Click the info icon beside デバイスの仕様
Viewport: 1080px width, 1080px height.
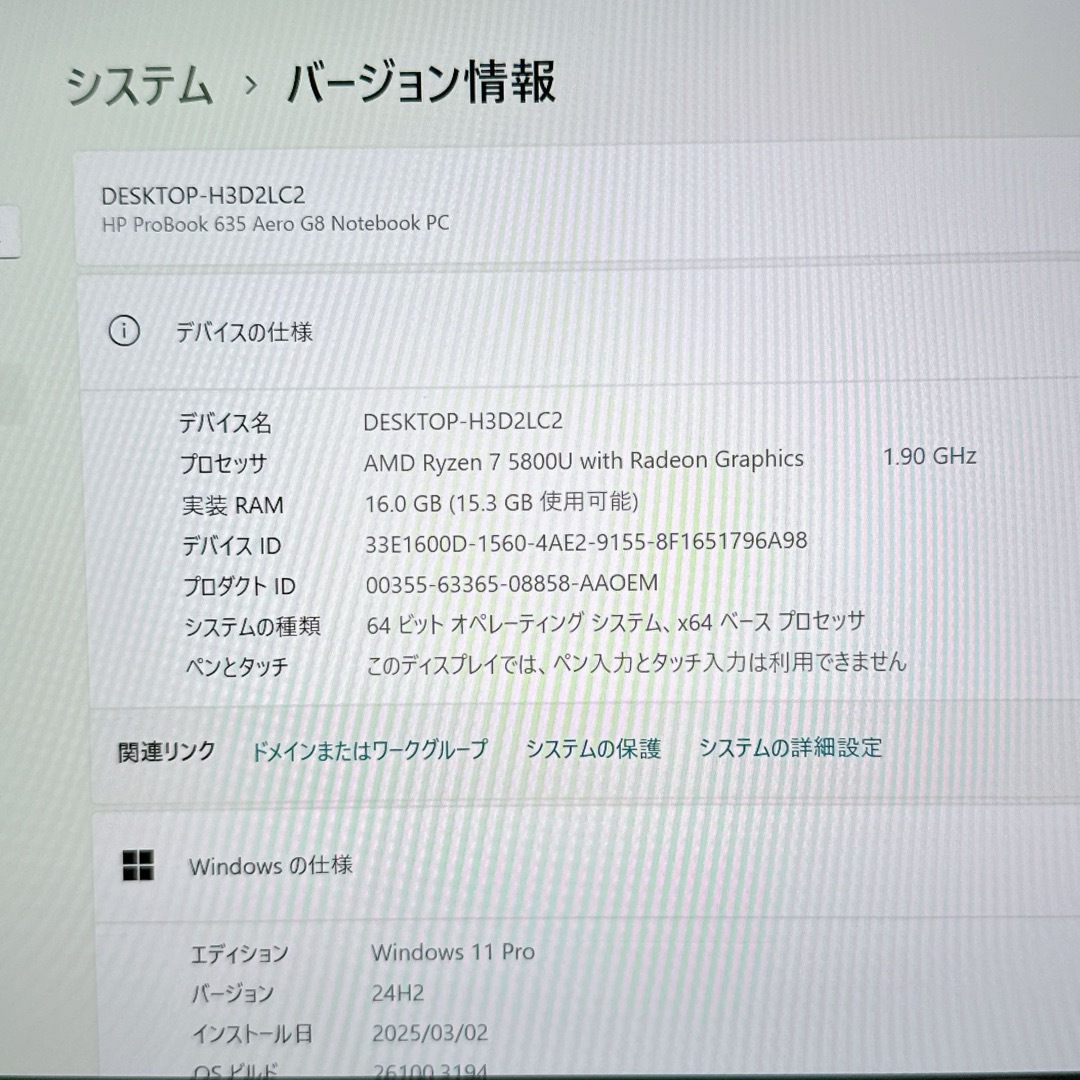coord(125,331)
